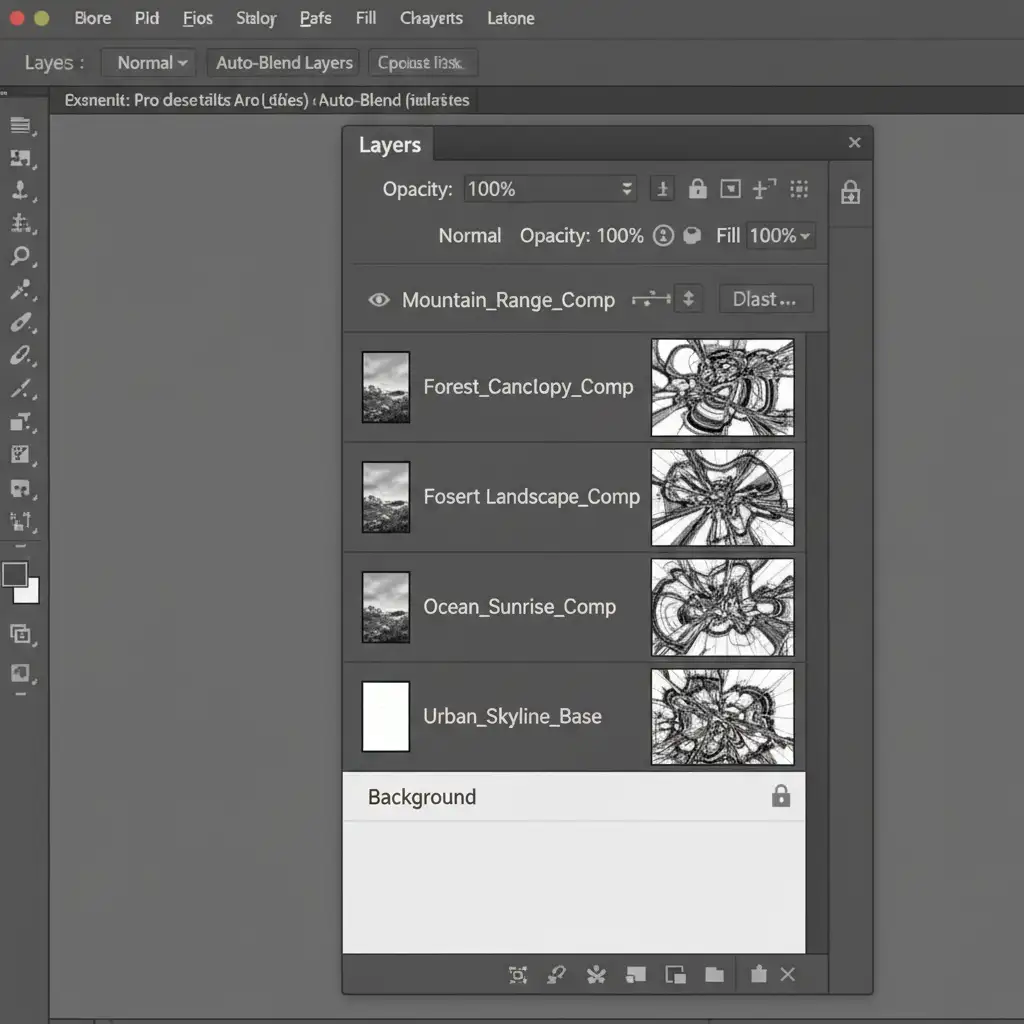This screenshot has width=1024, height=1024.
Task: Select the Ocean_Sunrise_Comp layer thumbnail
Action: (x=385, y=607)
